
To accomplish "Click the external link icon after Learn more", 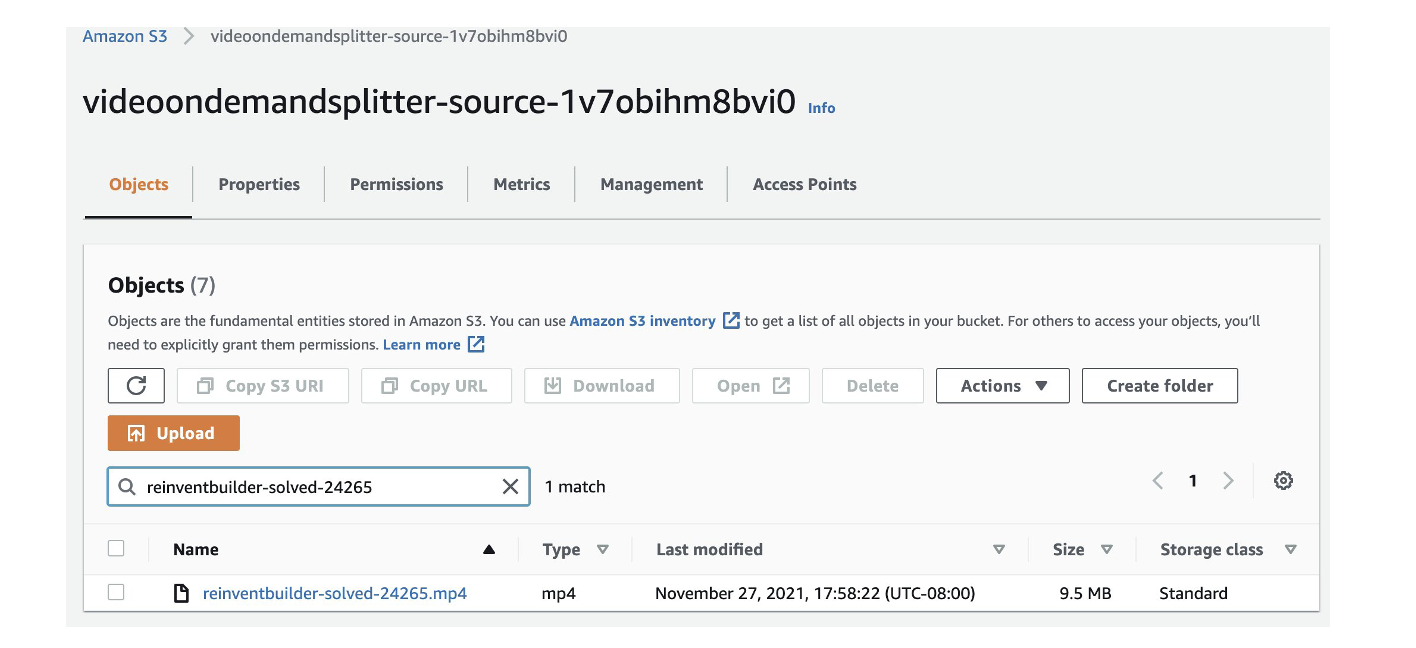I will click(x=476, y=344).
